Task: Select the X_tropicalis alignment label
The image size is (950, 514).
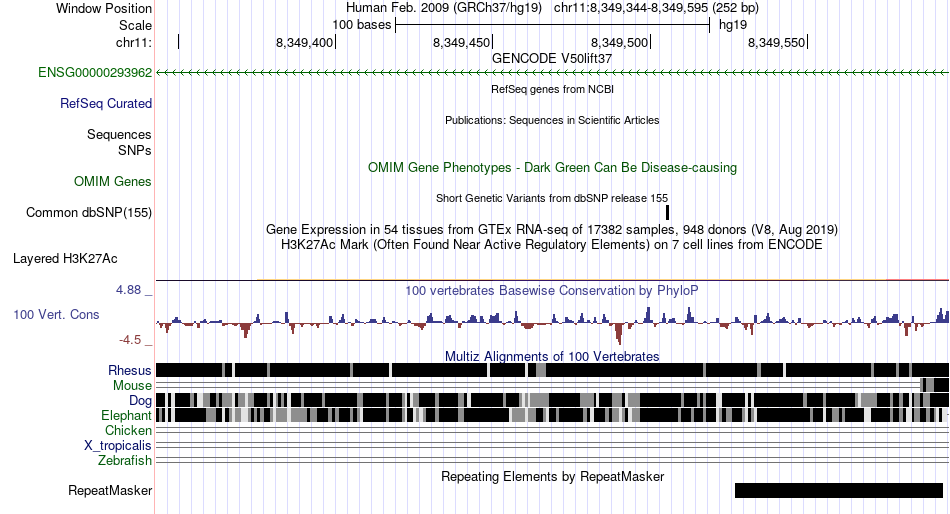Action: tap(118, 446)
